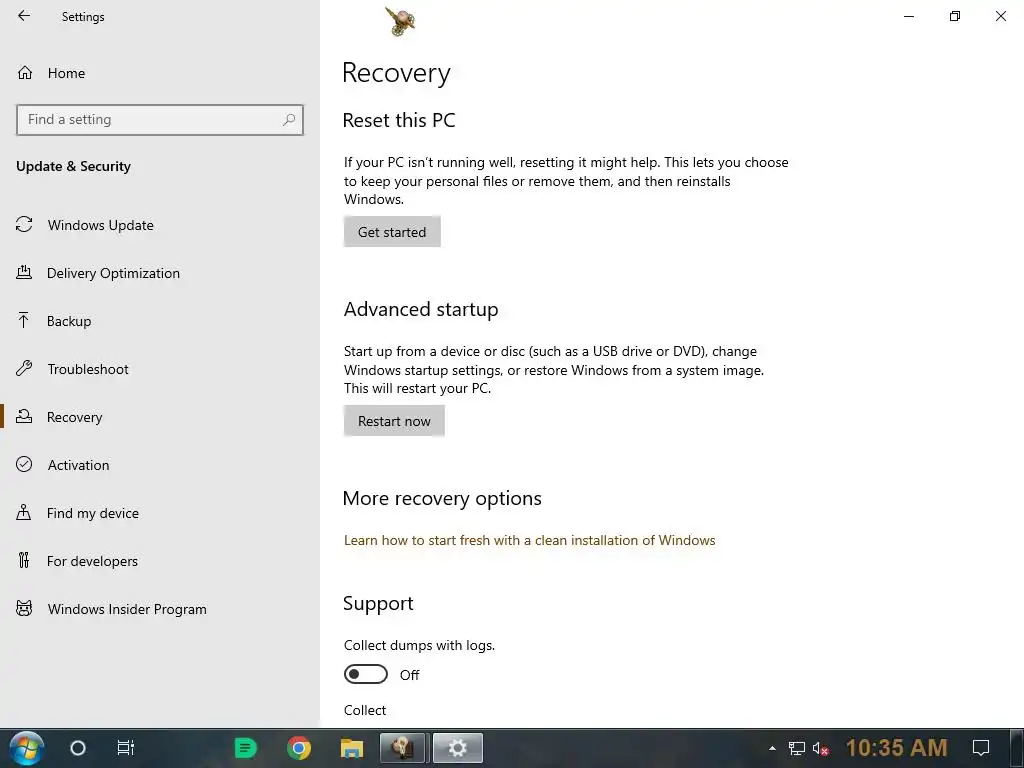1024x768 pixels.
Task: Click the Recovery page title
Action: click(x=396, y=73)
